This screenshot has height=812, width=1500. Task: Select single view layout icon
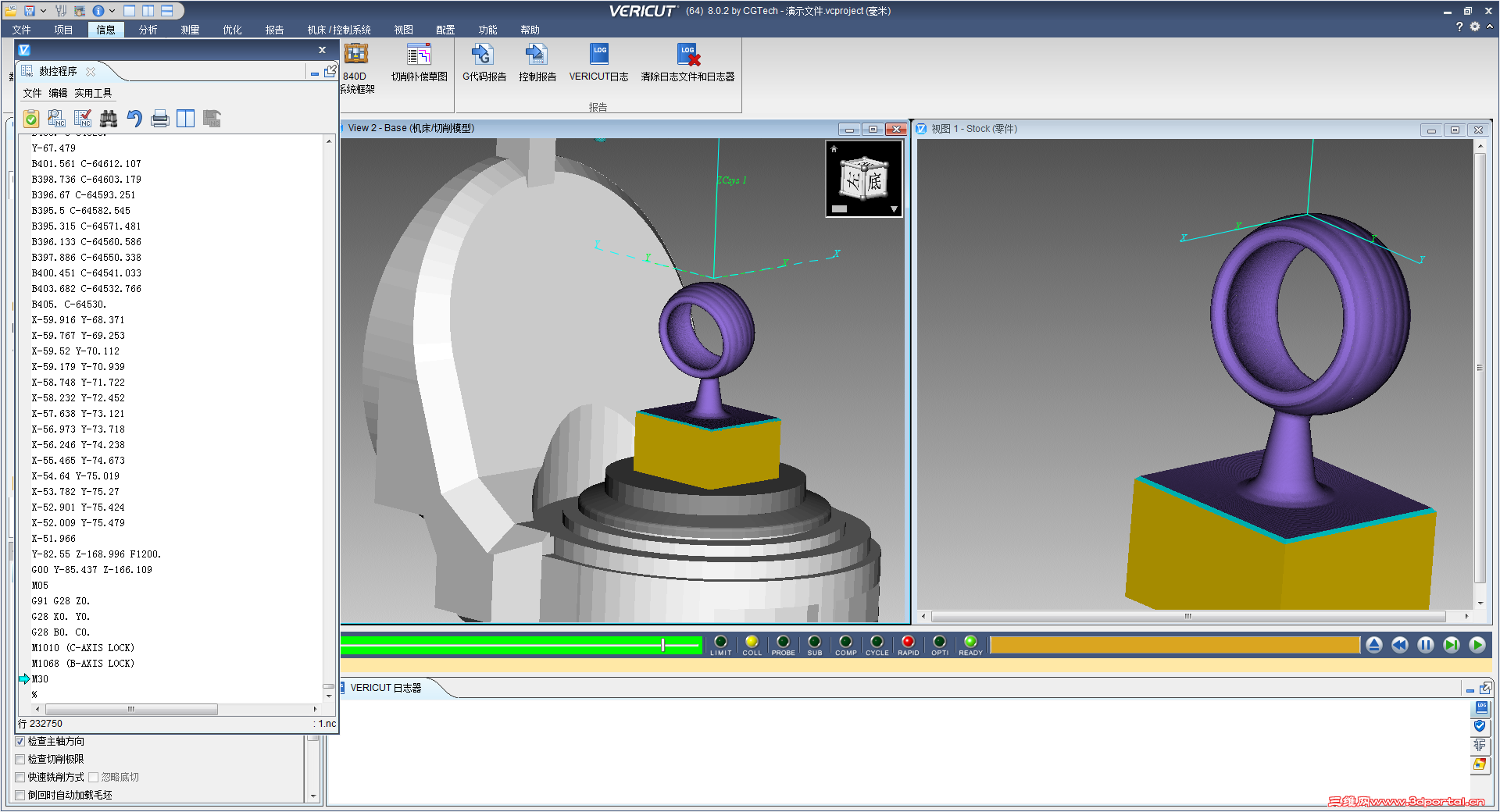(130, 11)
